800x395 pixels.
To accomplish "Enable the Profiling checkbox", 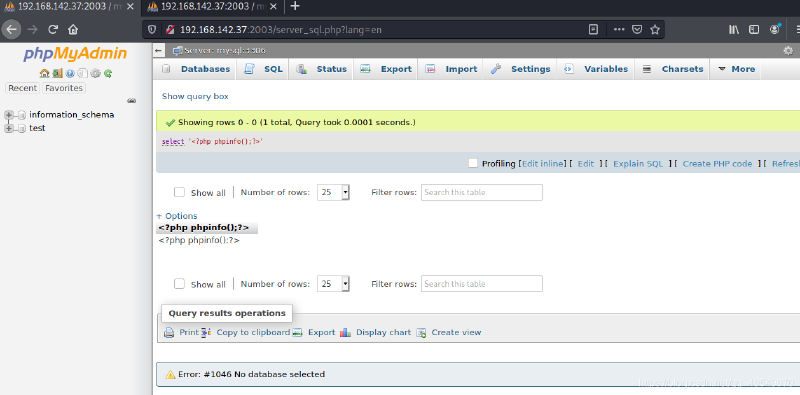I will (473, 163).
